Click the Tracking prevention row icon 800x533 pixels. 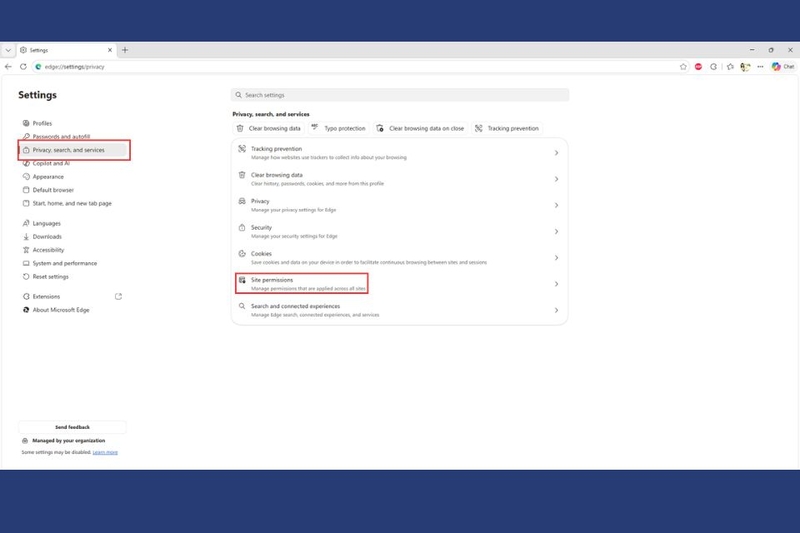(242, 148)
